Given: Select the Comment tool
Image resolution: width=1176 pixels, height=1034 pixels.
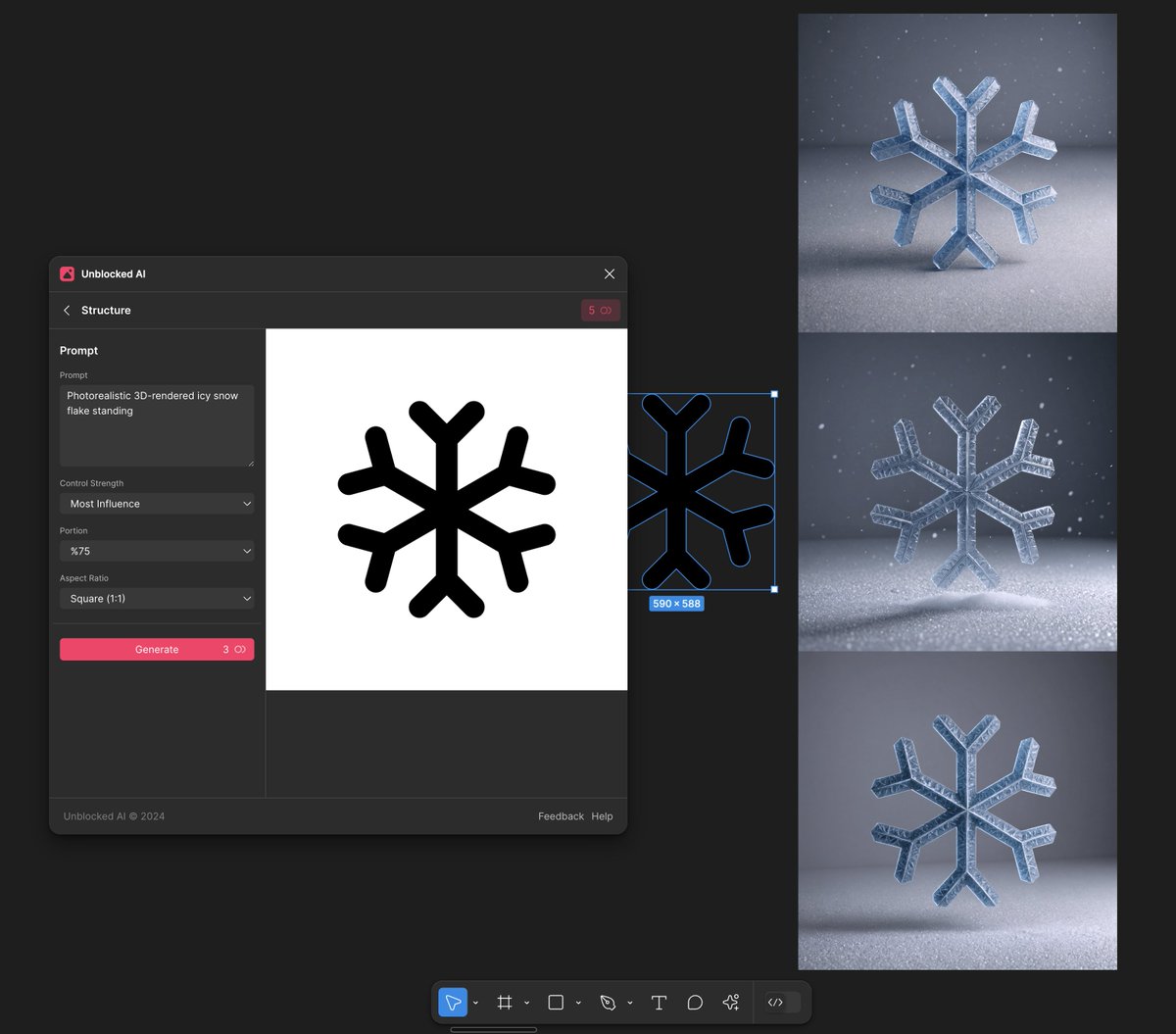Looking at the screenshot, I should pos(695,1003).
